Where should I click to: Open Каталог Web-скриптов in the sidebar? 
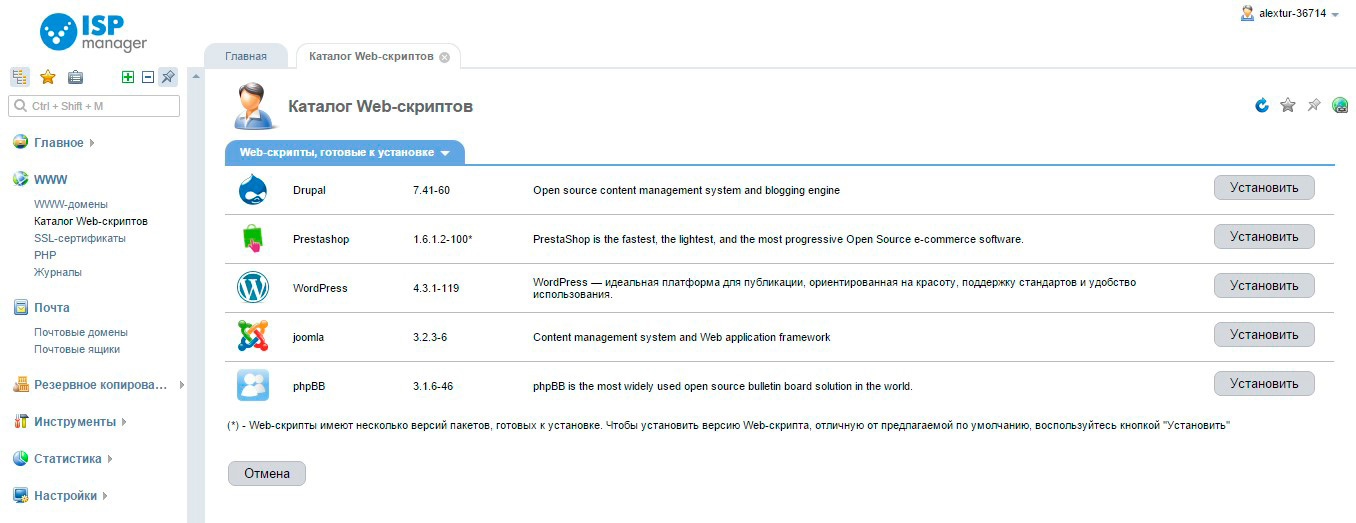[x=91, y=221]
